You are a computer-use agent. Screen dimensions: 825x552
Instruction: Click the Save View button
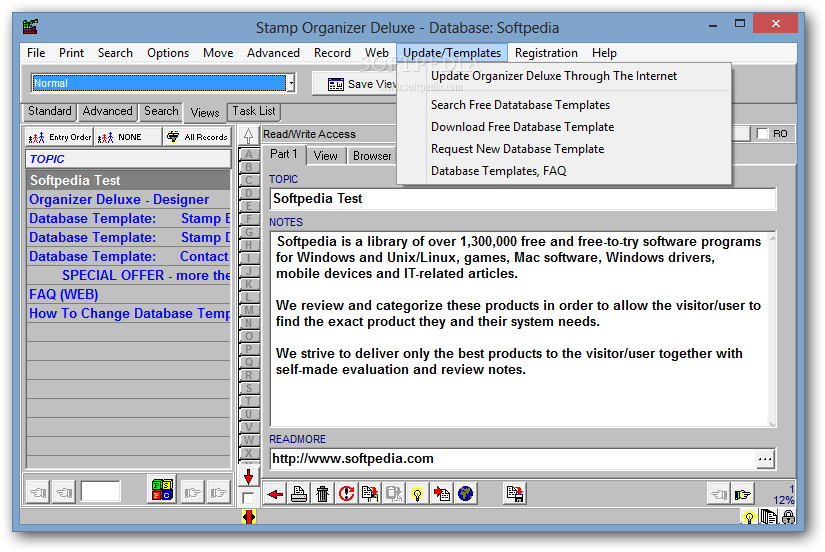pyautogui.click(x=355, y=84)
